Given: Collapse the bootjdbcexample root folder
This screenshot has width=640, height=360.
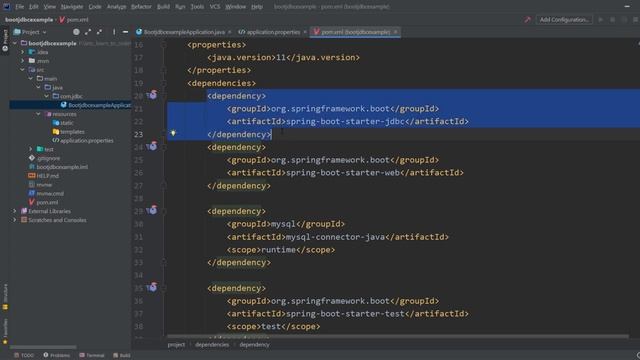Looking at the screenshot, I should click(15, 43).
